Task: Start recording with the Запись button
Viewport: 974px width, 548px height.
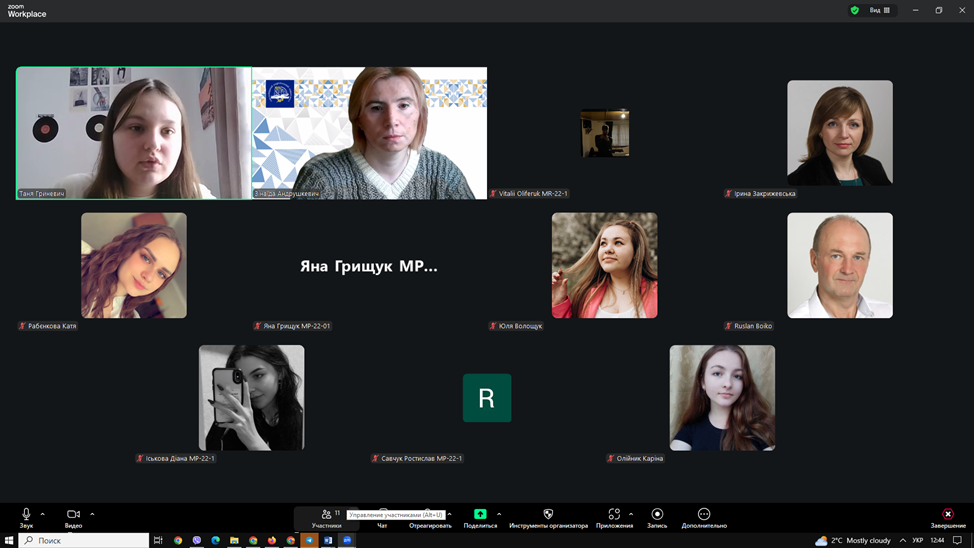Action: (657, 517)
